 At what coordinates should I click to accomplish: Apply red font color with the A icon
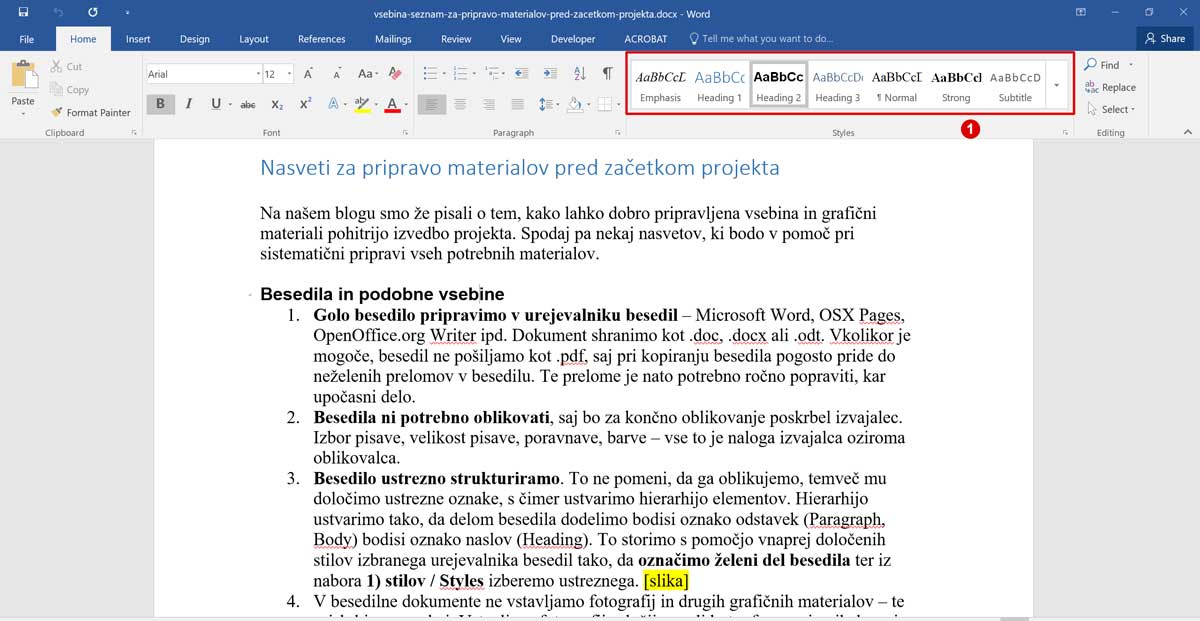[392, 104]
